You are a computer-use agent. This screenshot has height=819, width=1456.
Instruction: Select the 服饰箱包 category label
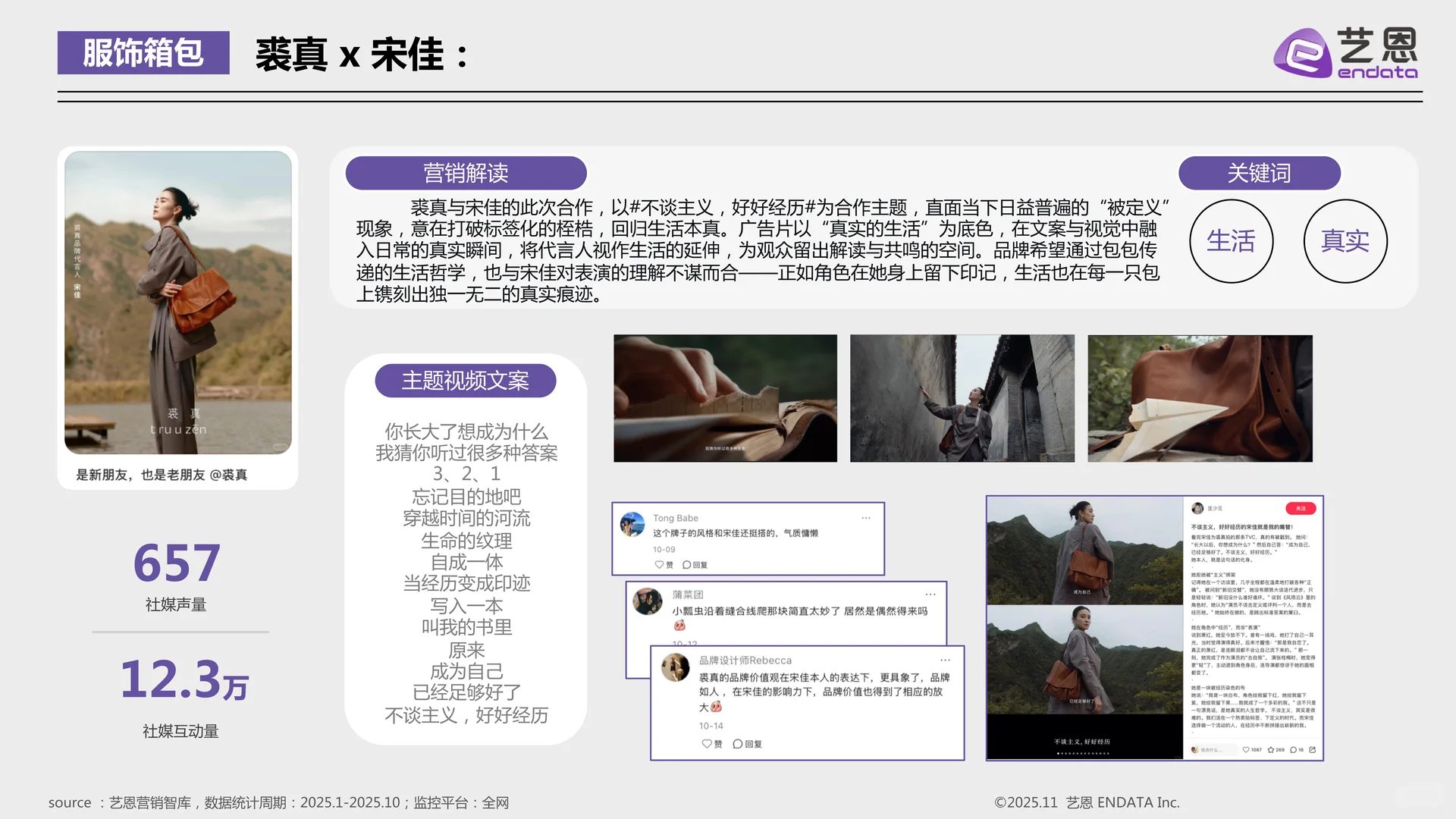(143, 52)
